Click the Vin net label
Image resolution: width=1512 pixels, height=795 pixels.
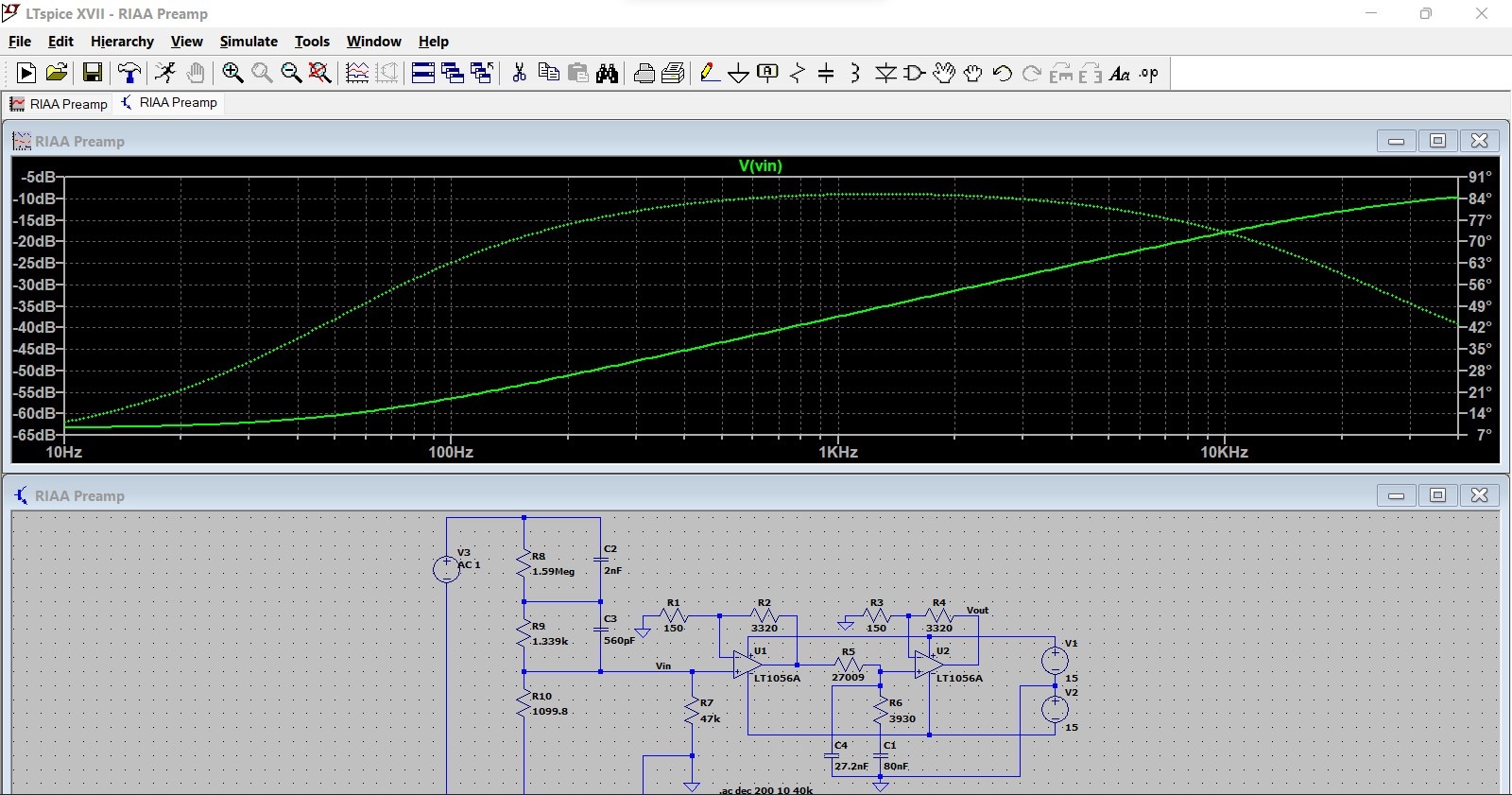coord(663,665)
